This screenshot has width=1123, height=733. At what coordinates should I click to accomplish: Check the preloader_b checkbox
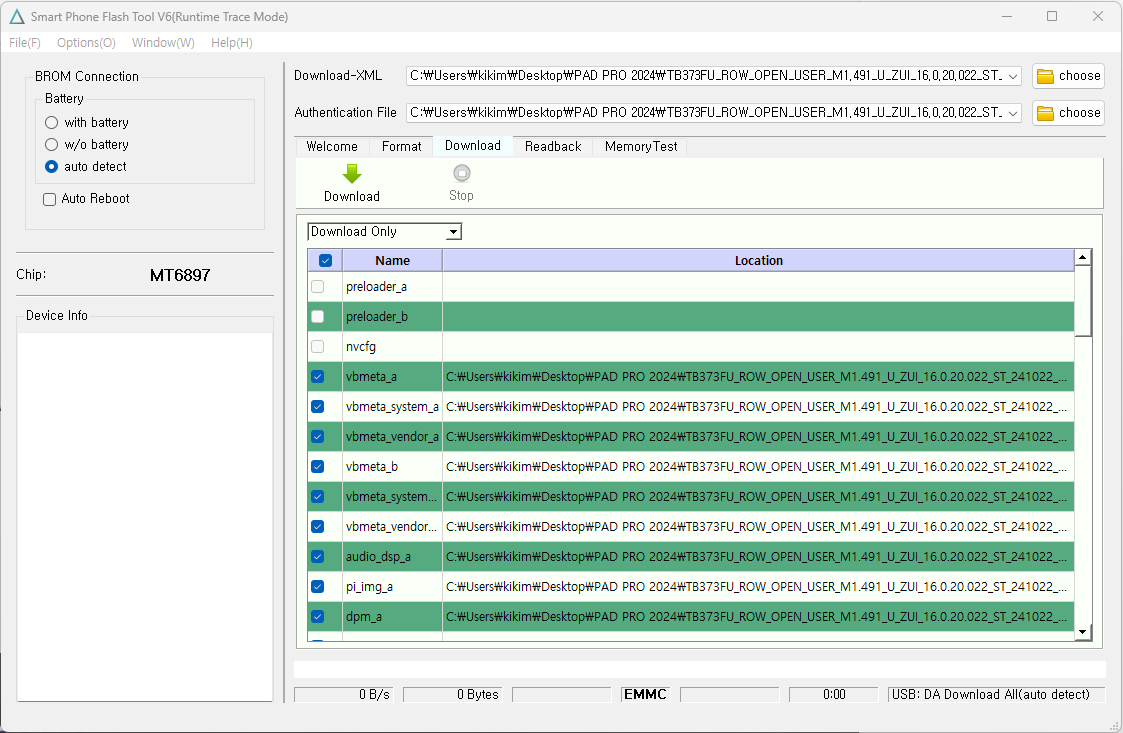(318, 317)
